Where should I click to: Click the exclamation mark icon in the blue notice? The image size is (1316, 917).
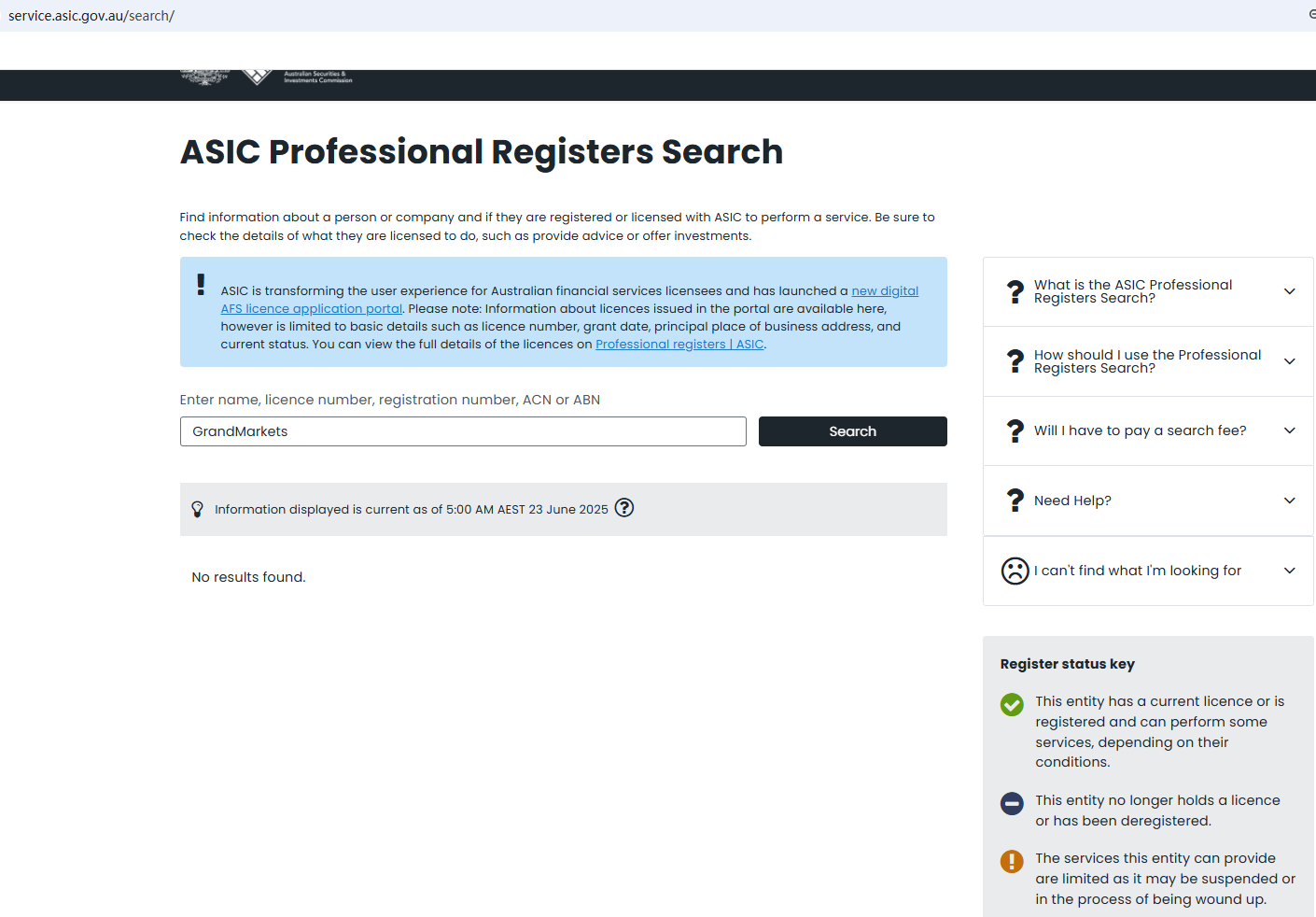(201, 284)
